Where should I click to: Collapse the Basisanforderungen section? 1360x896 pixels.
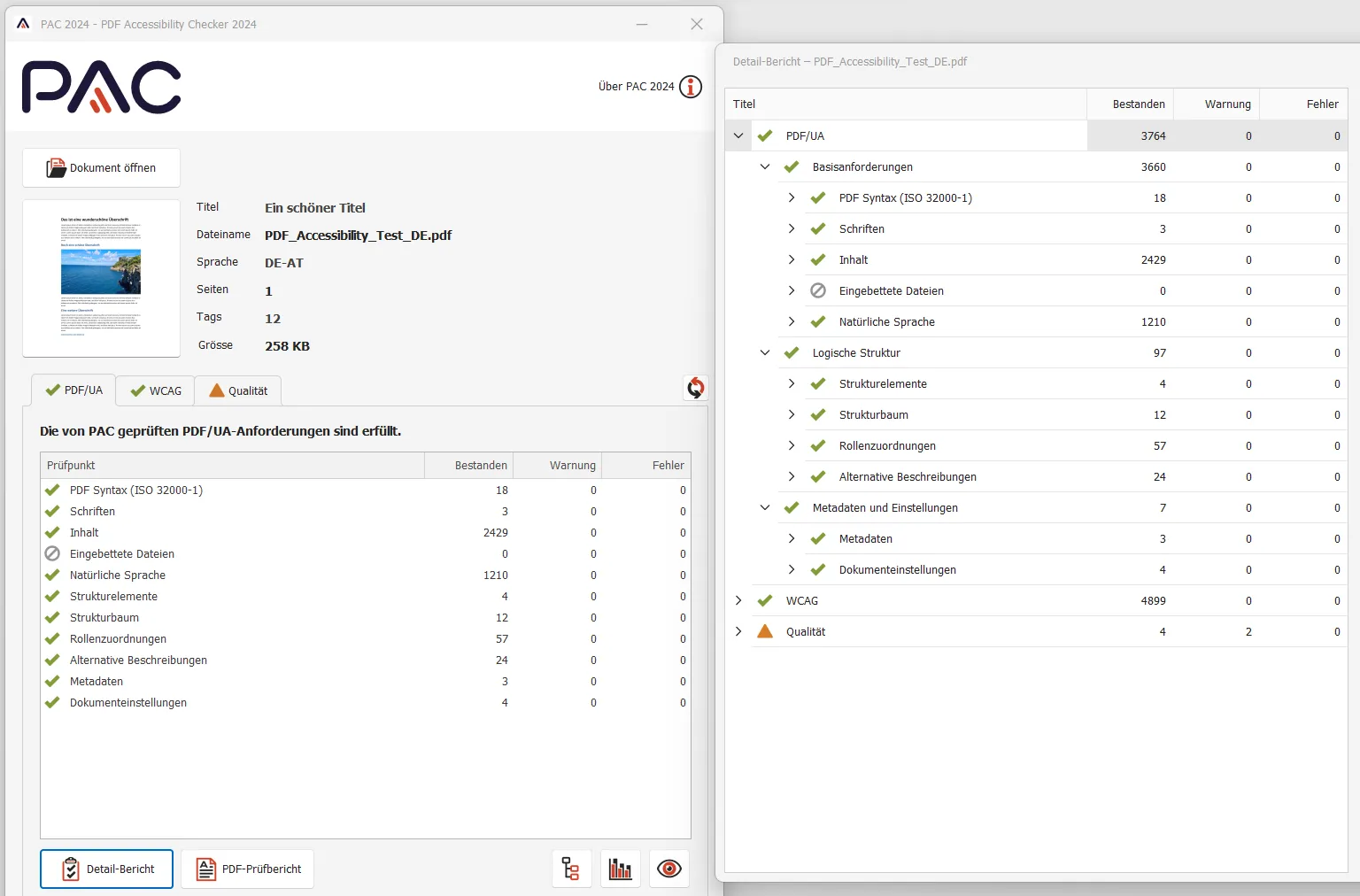[x=765, y=166]
